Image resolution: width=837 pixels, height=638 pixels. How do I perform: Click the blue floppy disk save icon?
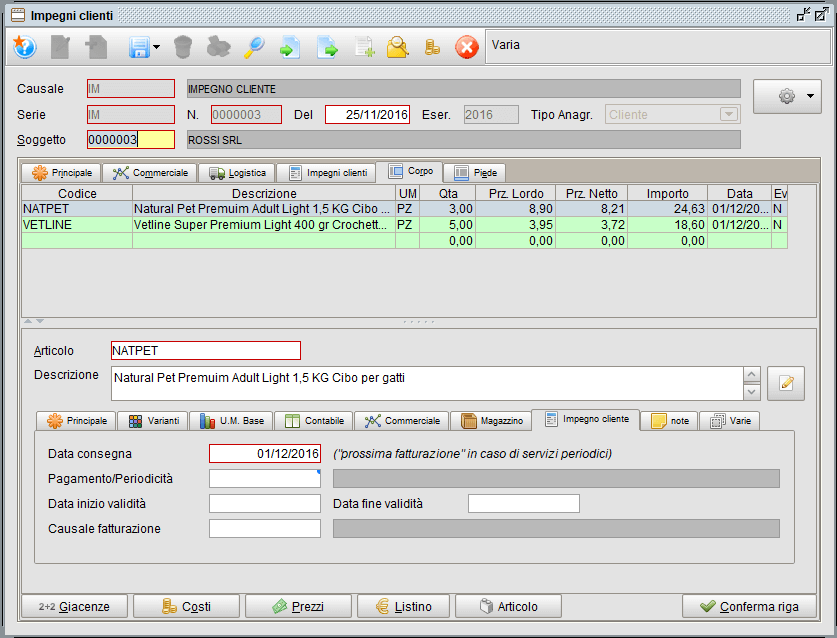click(139, 47)
